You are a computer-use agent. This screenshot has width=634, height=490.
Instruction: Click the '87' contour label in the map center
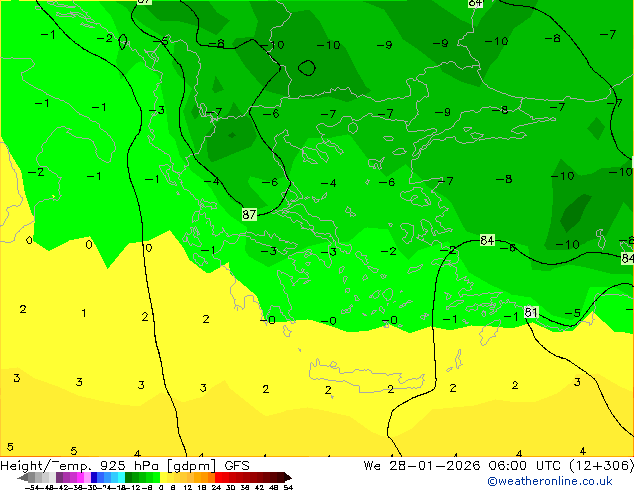tap(249, 214)
